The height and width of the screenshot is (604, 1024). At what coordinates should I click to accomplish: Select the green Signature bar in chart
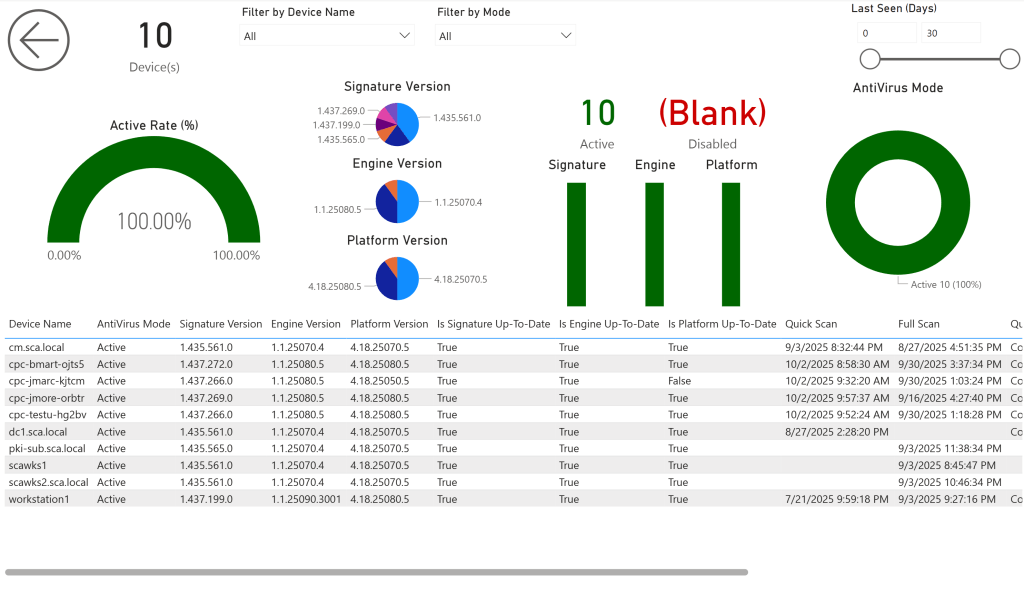coord(576,244)
